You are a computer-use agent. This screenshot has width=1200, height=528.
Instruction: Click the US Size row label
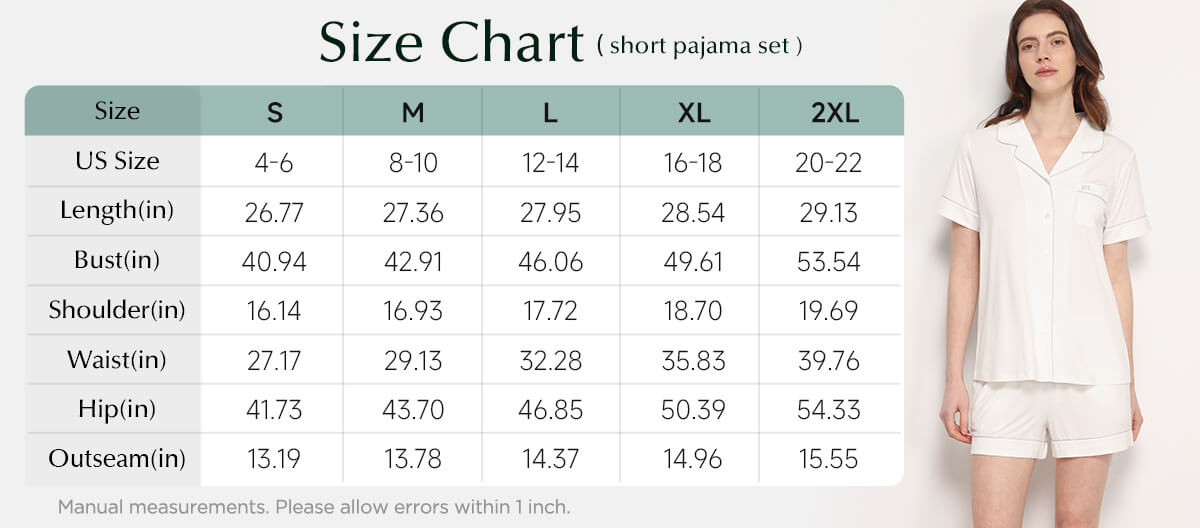117,160
